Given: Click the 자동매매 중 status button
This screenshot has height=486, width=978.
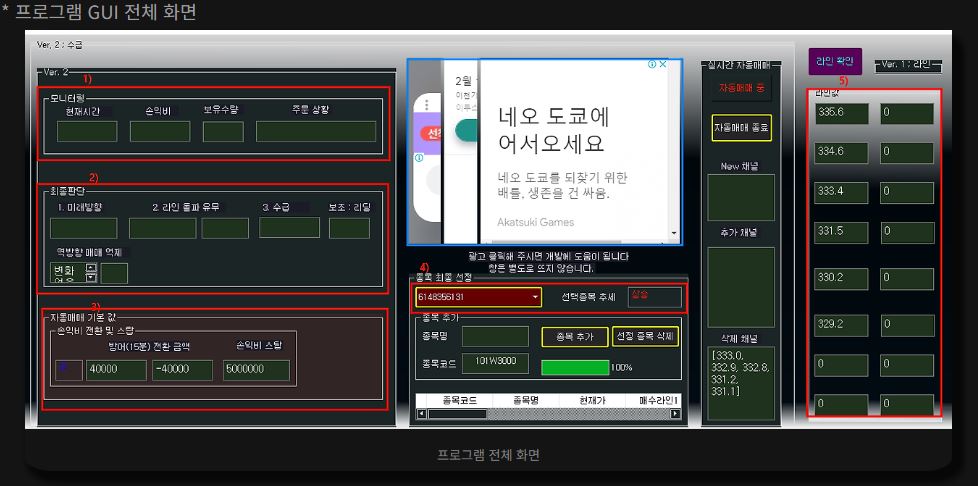Looking at the screenshot, I should click(742, 88).
